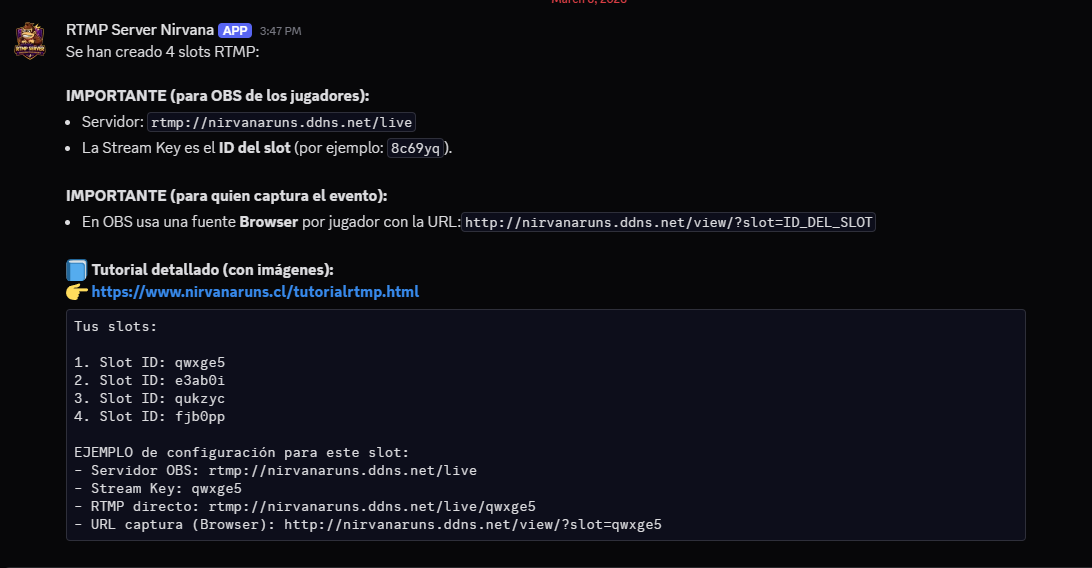Click the APP badge next to the bot name
Viewport: 1092px width, 568px height.
tap(234, 30)
